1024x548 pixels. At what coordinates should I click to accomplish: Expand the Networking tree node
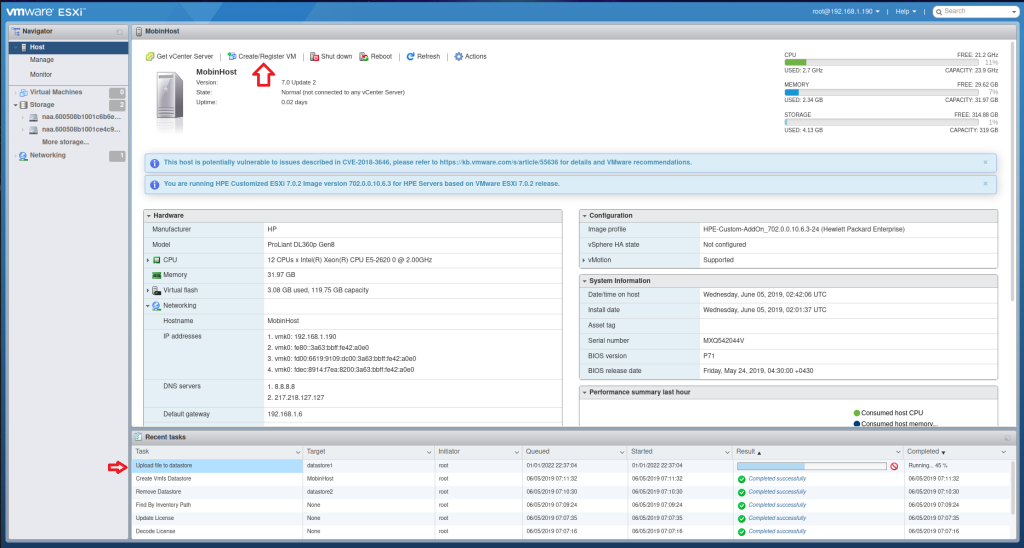click(15, 155)
